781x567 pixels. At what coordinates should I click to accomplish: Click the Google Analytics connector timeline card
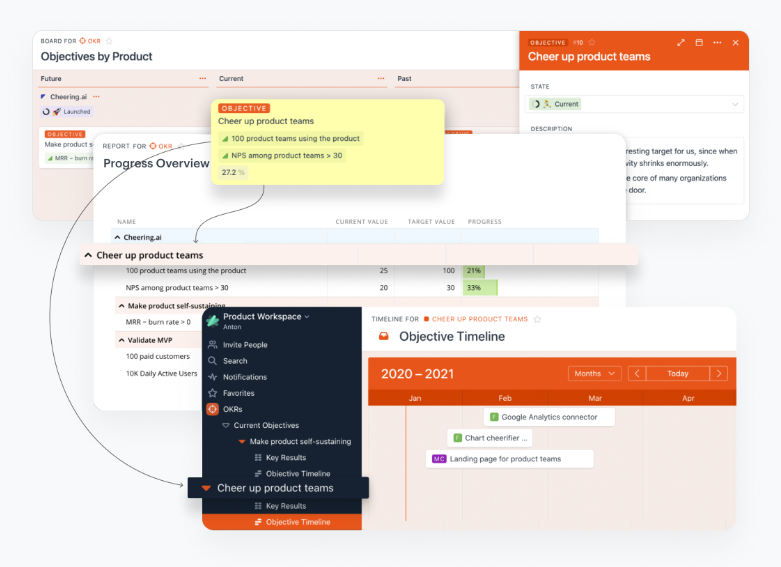[548, 417]
